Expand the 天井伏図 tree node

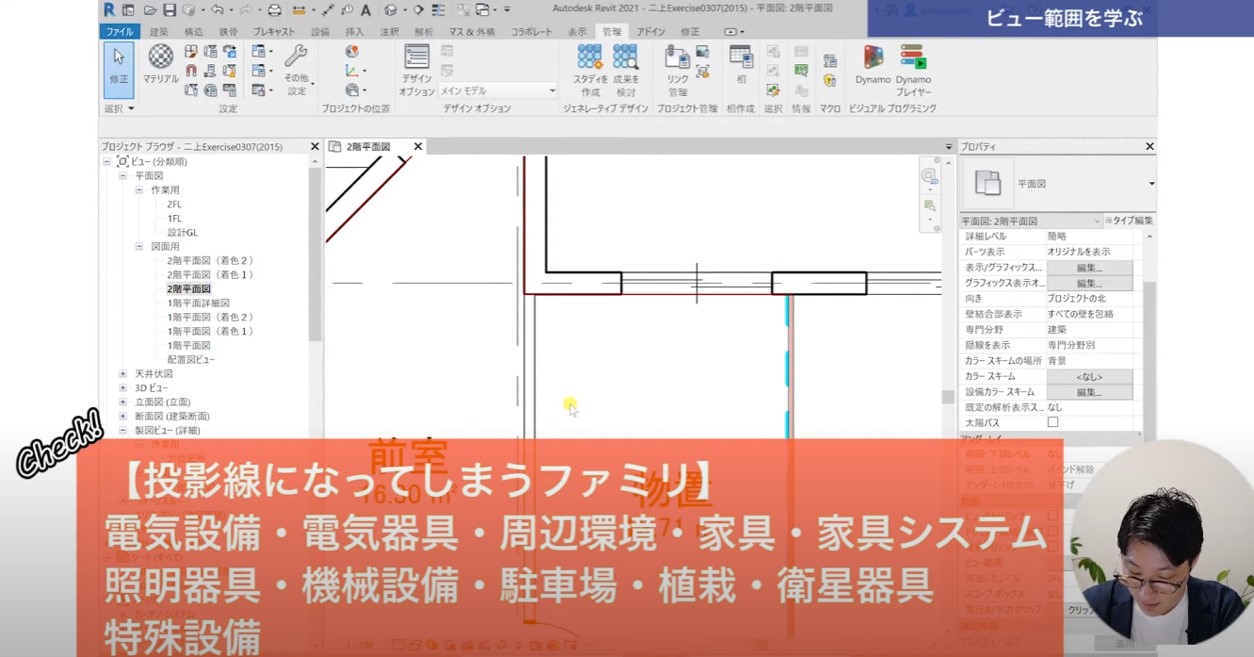click(123, 374)
